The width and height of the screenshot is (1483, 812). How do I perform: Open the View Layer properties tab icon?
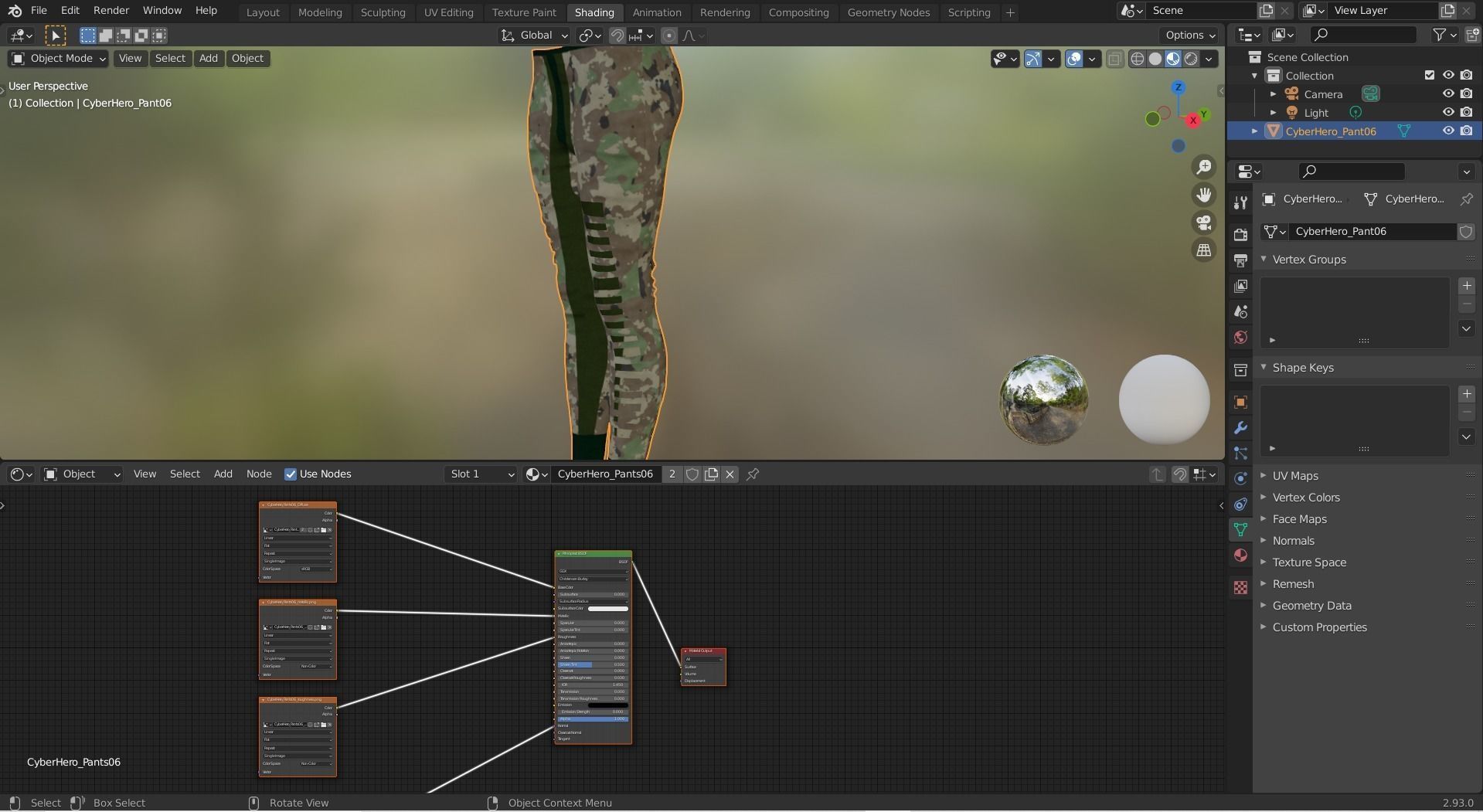coord(1240,286)
